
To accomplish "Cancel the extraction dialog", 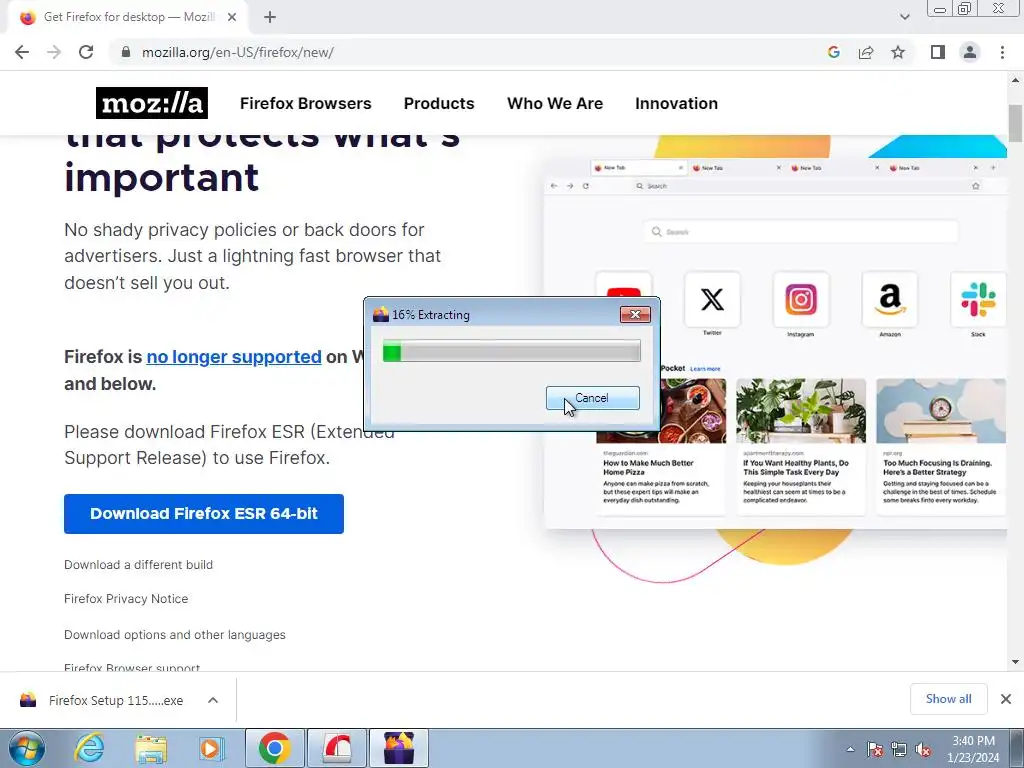I will click(592, 398).
